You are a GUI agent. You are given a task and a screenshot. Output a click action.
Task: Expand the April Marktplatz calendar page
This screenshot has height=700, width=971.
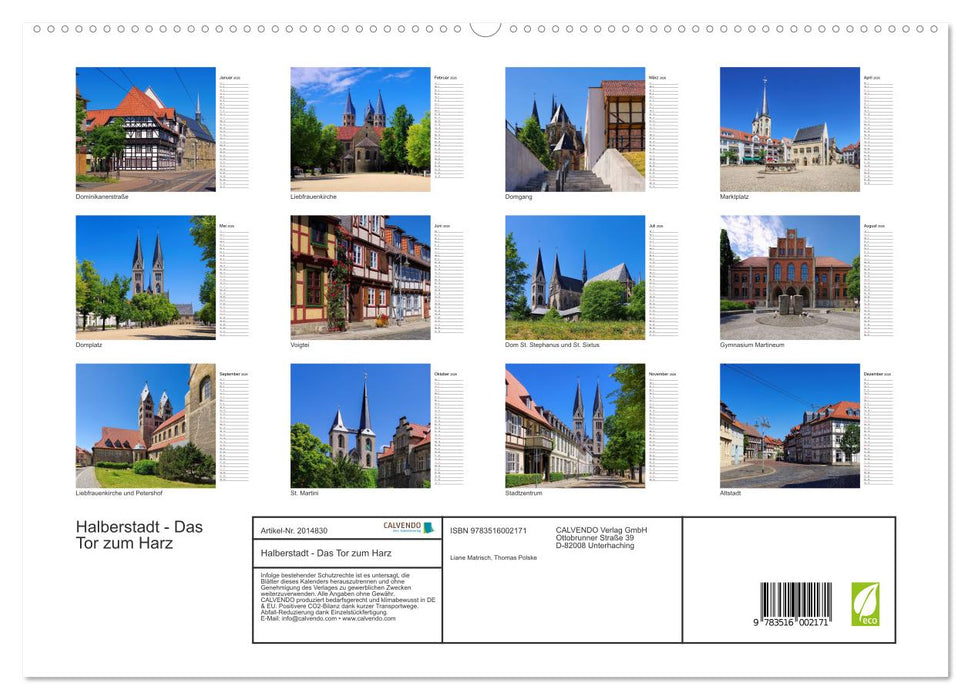(x=790, y=130)
